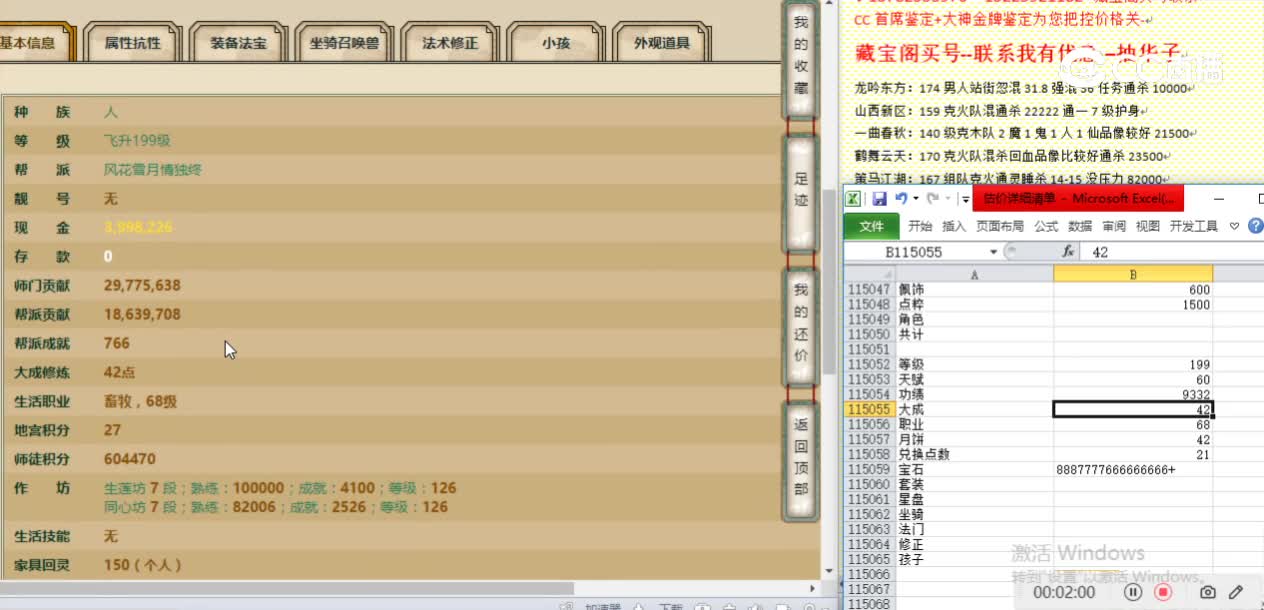The height and width of the screenshot is (610, 1264).
Task: Click the fx insert function icon
Action: (1068, 252)
